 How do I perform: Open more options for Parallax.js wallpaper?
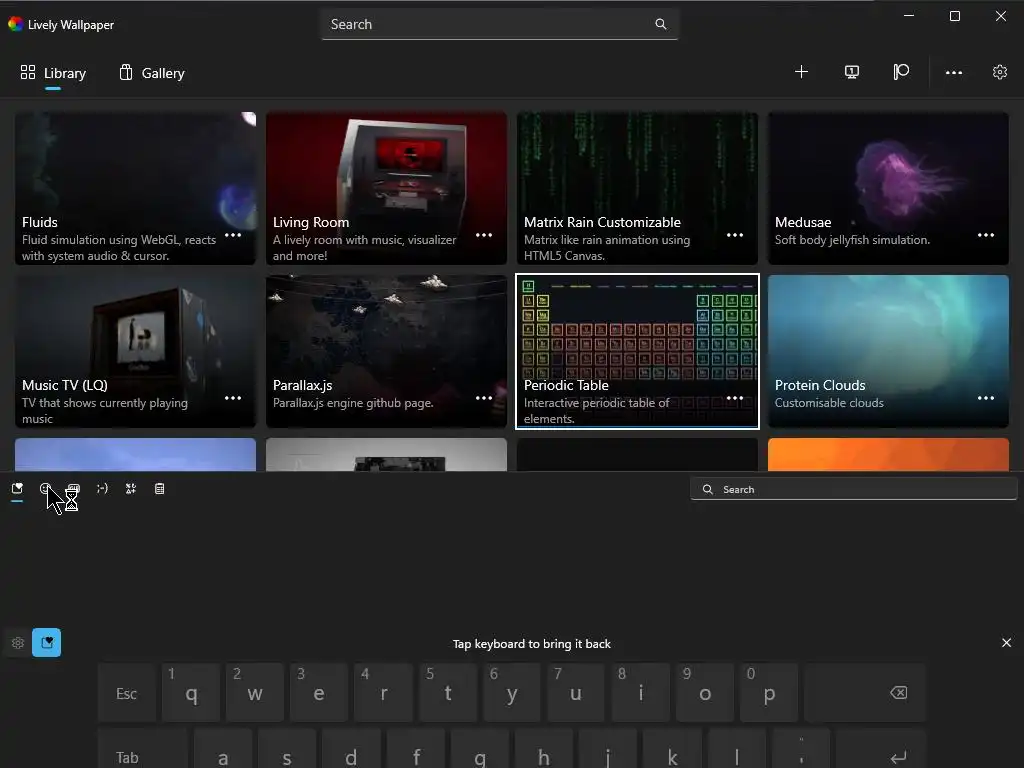(484, 398)
